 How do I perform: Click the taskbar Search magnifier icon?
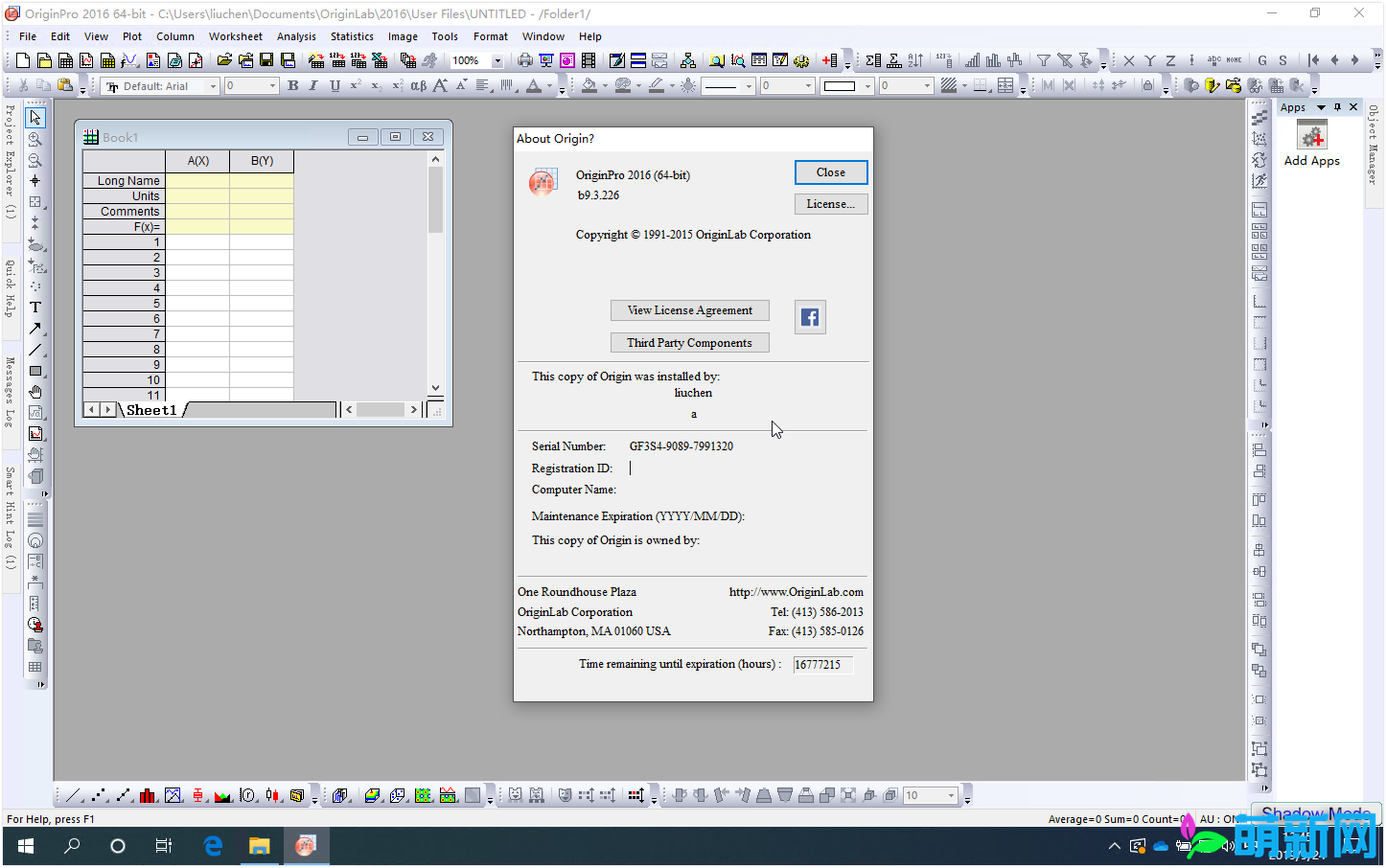click(72, 846)
